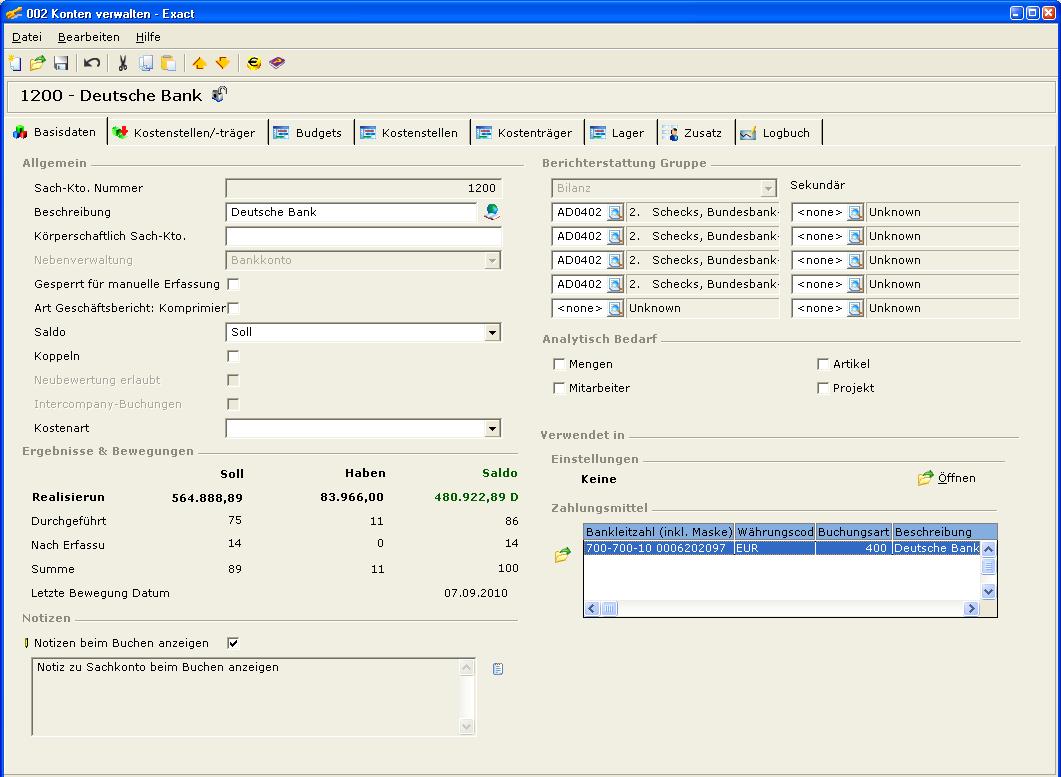Open the Datei menu
Viewport: 1061px width, 777px height.
coord(27,37)
